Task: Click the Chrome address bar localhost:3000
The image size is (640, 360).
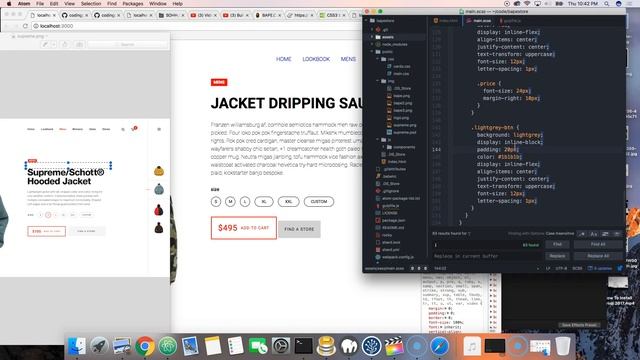Action: pyautogui.click(x=196, y=26)
